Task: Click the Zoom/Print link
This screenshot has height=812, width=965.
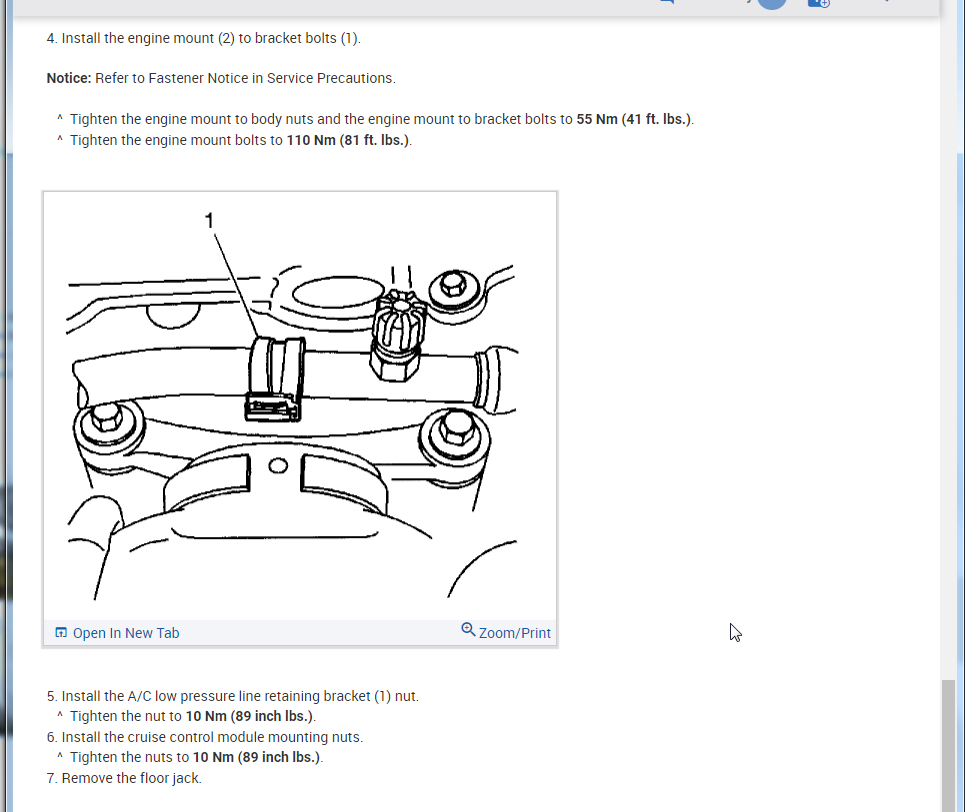Action: [x=515, y=632]
